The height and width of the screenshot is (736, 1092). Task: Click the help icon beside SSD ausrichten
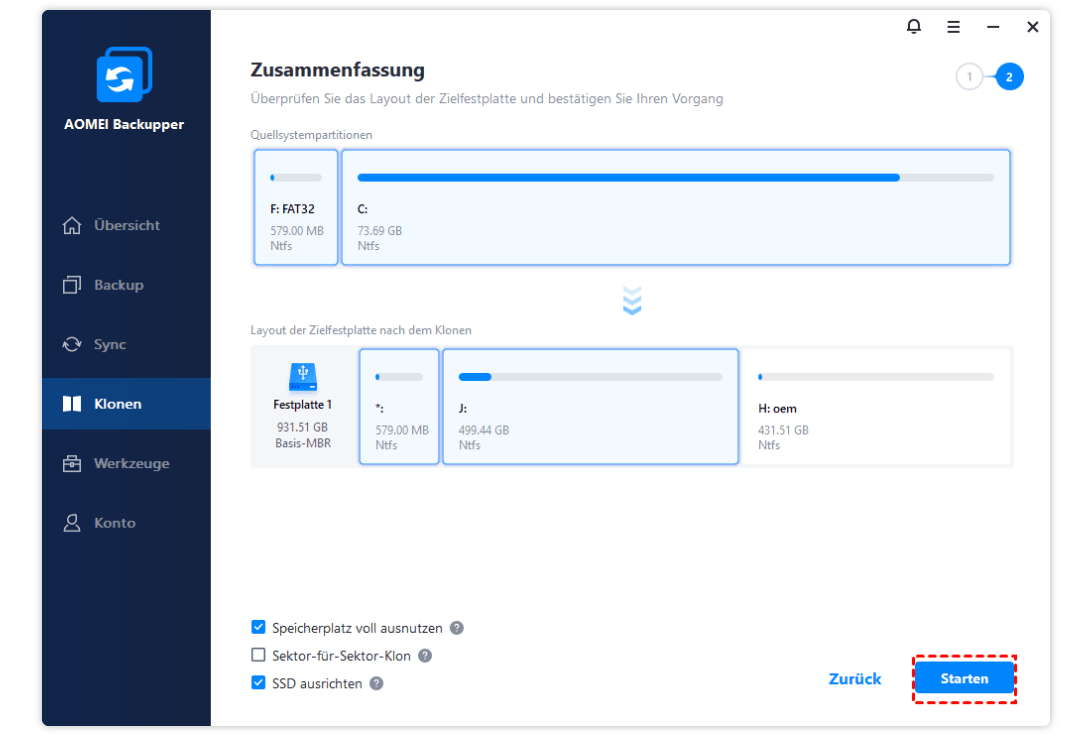coord(376,684)
